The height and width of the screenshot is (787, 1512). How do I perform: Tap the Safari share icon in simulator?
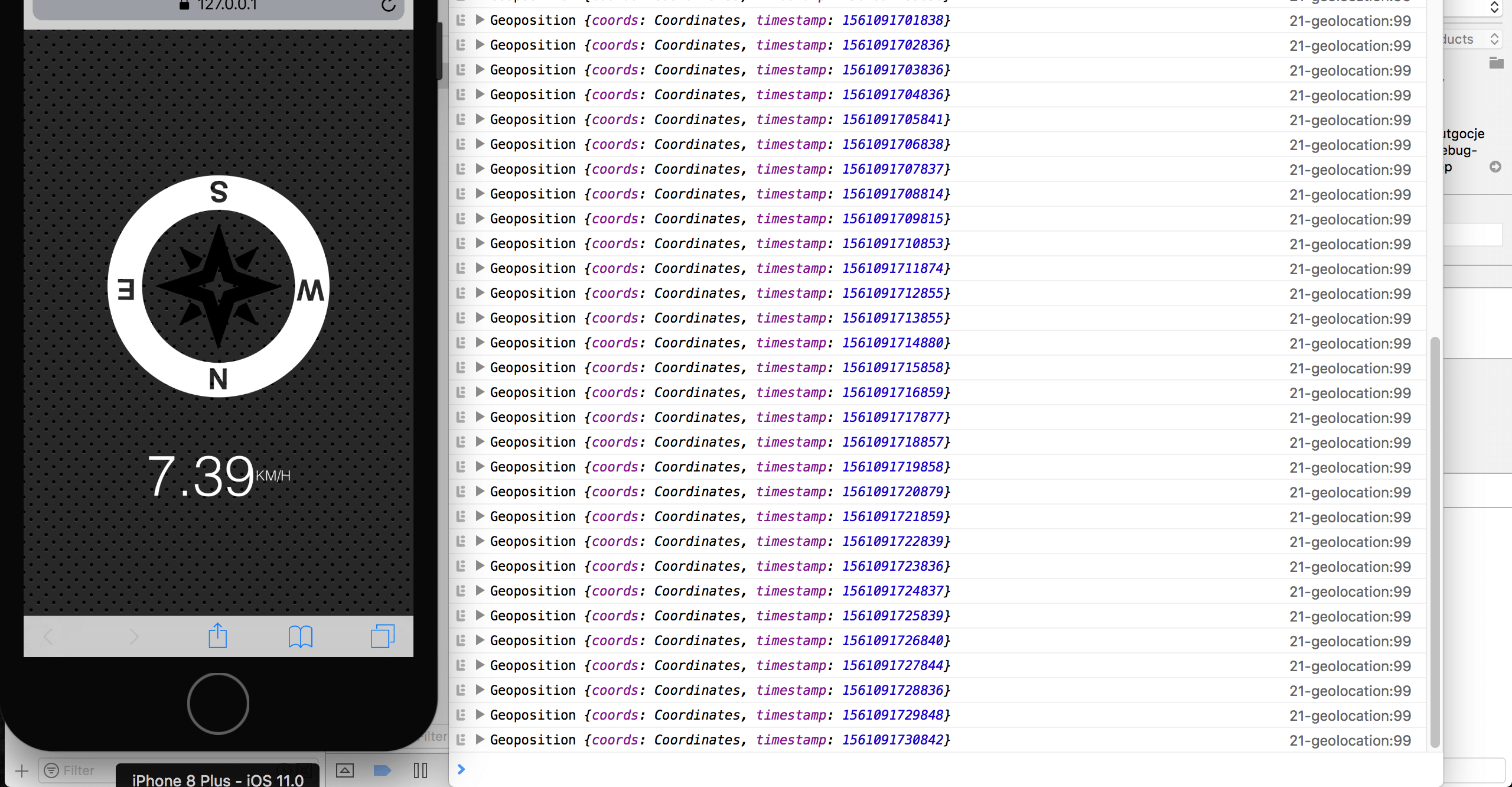coord(217,636)
